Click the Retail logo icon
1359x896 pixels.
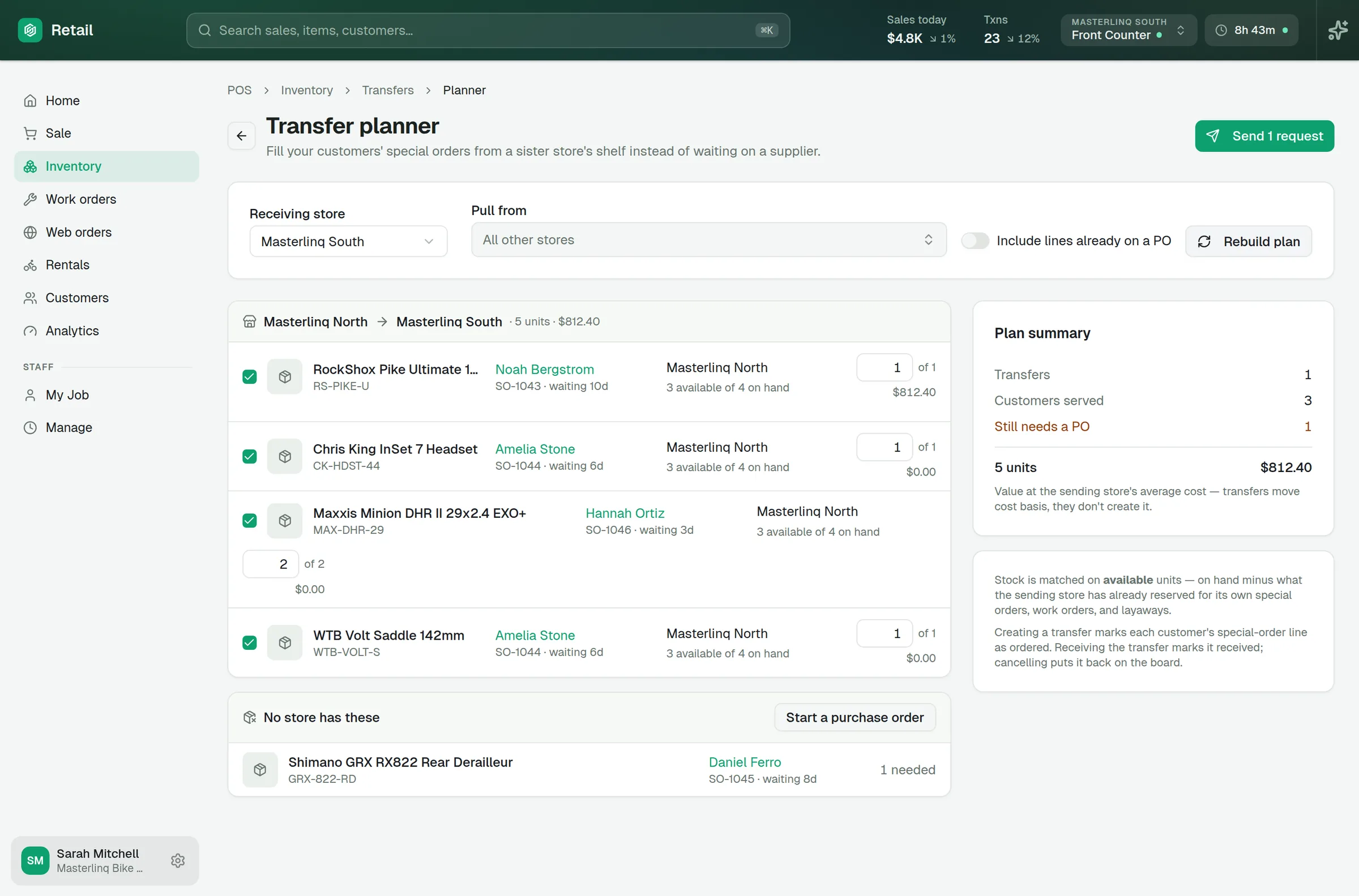(29, 31)
